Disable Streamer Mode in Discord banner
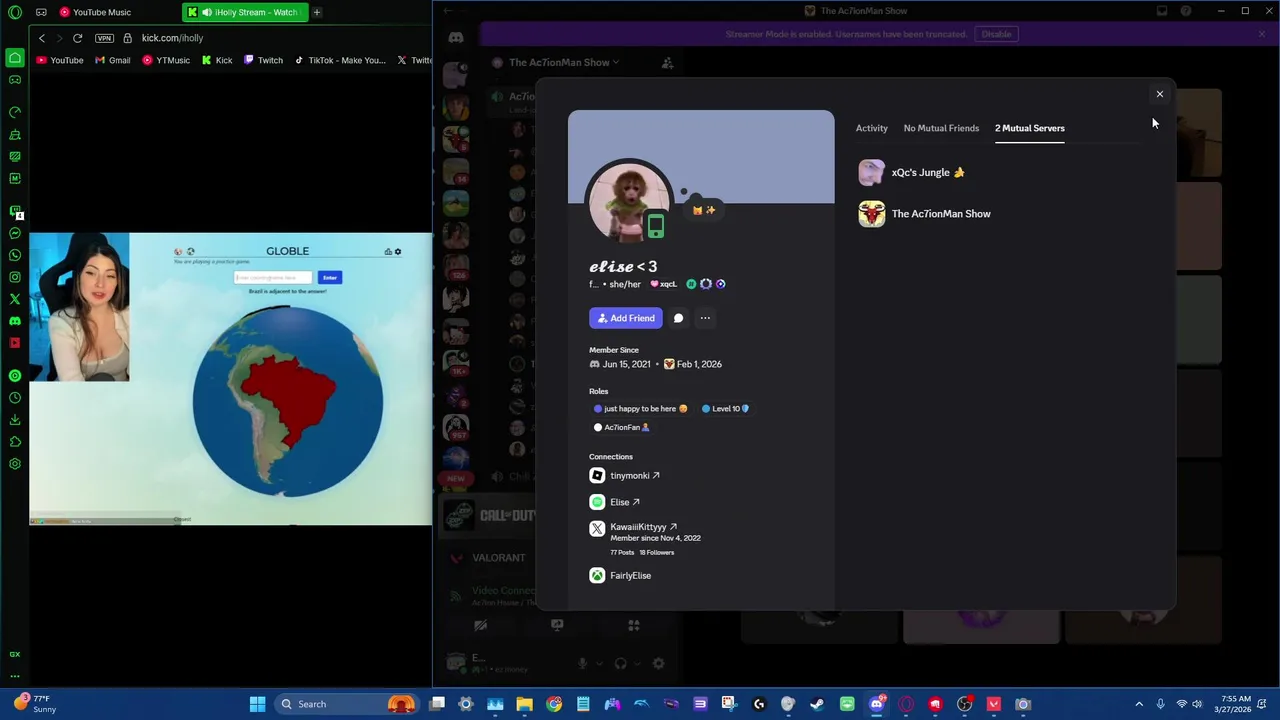1280x720 pixels. [996, 34]
